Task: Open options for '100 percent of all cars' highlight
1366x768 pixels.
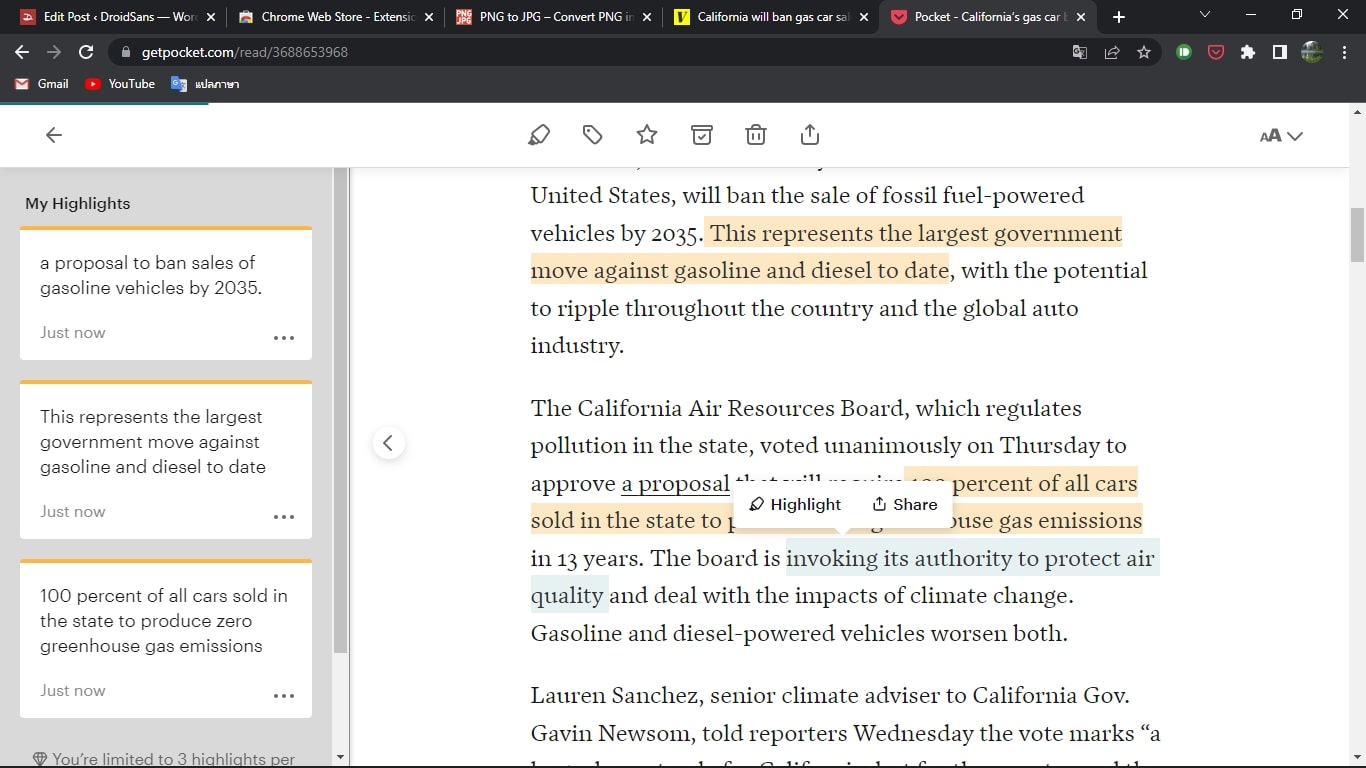Action: pos(284,696)
